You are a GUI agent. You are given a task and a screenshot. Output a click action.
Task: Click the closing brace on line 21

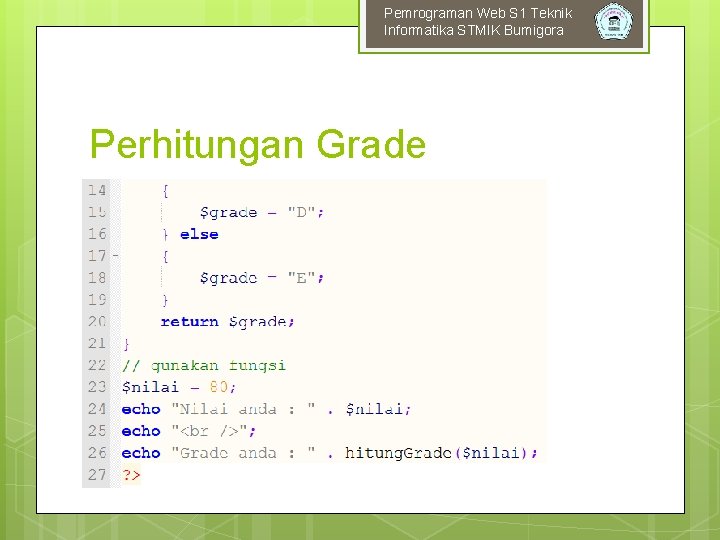126,344
